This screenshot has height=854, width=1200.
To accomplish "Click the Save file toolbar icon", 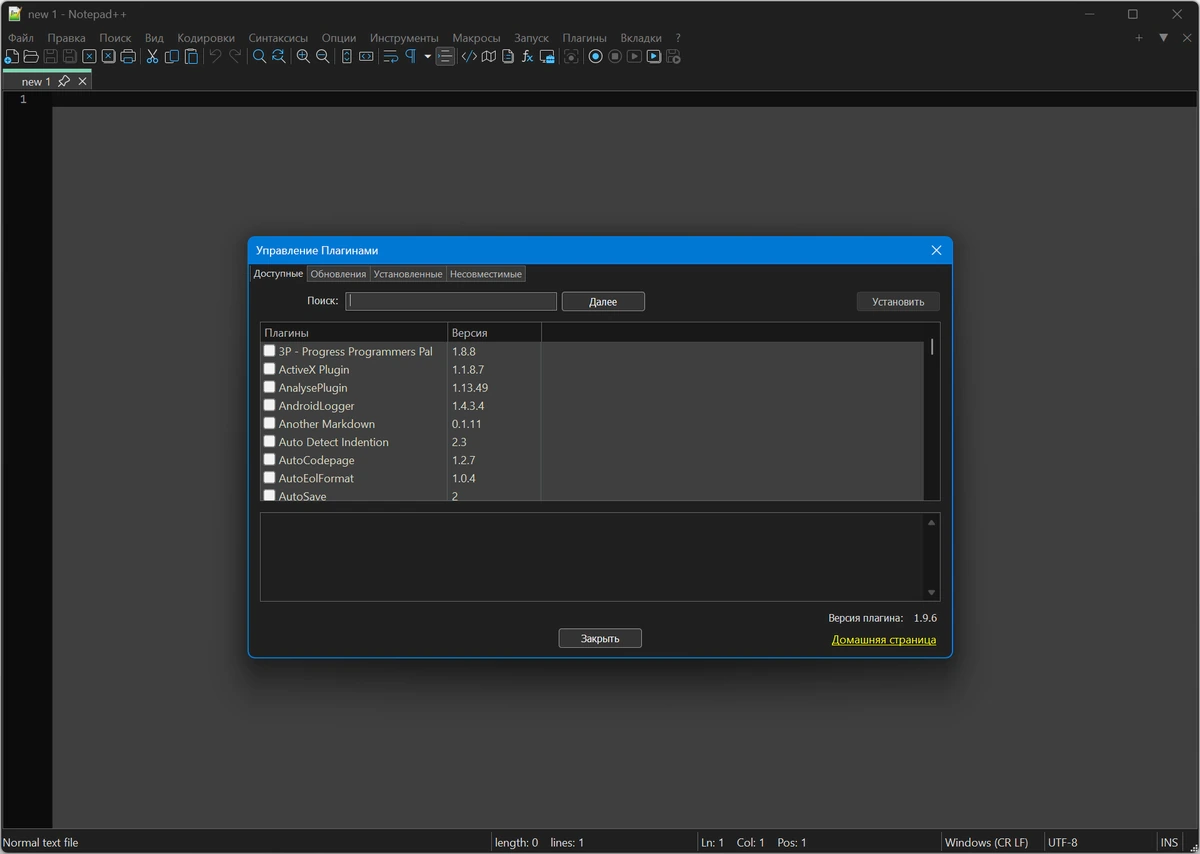I will (50, 57).
